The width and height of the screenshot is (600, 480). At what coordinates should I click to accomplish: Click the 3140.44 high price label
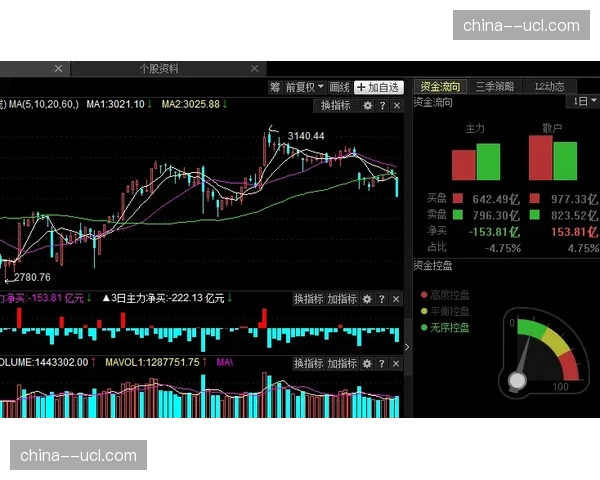[x=306, y=136]
